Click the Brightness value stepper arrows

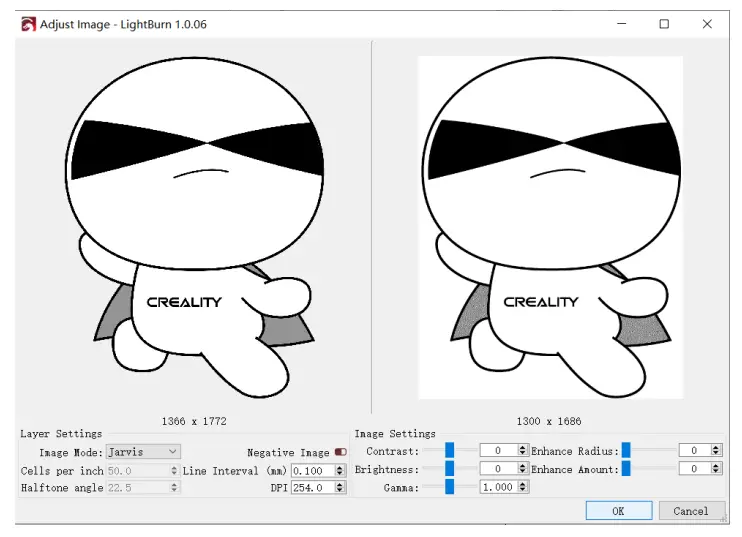522,468
